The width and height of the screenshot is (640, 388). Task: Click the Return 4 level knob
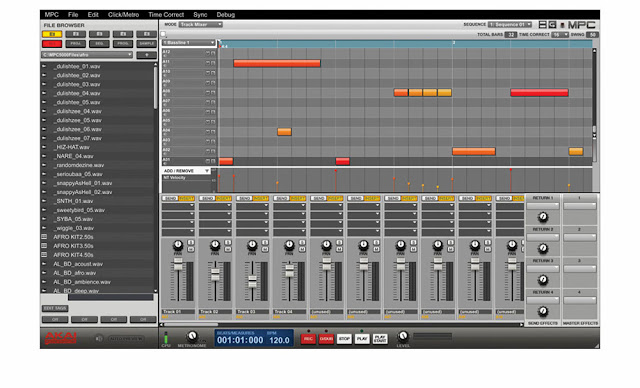click(543, 311)
